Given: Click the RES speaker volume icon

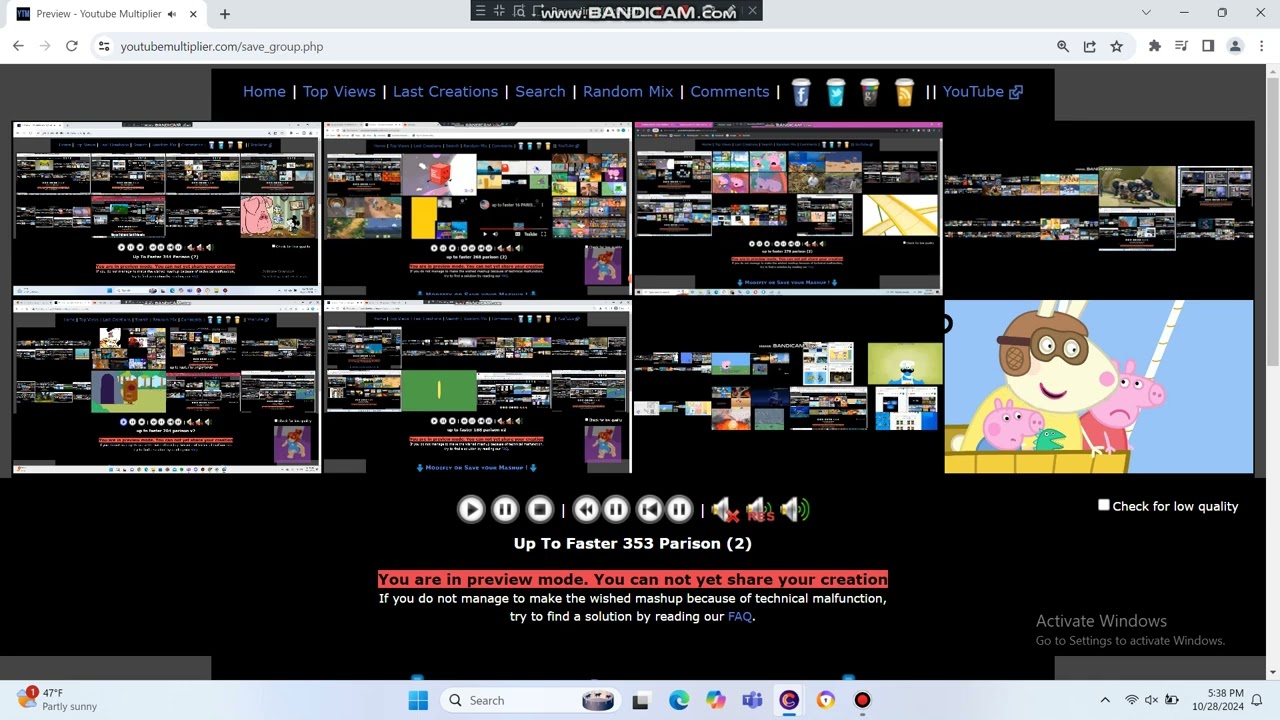Looking at the screenshot, I should click(760, 510).
